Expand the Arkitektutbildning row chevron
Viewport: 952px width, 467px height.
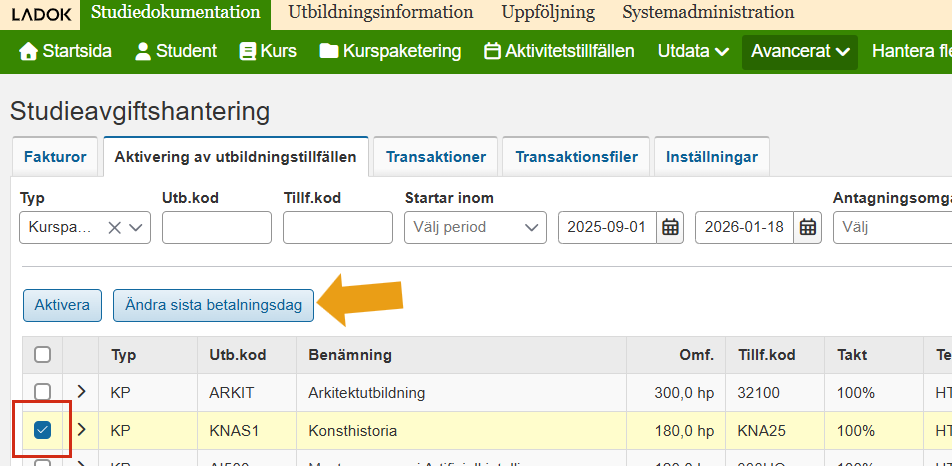[x=81, y=392]
